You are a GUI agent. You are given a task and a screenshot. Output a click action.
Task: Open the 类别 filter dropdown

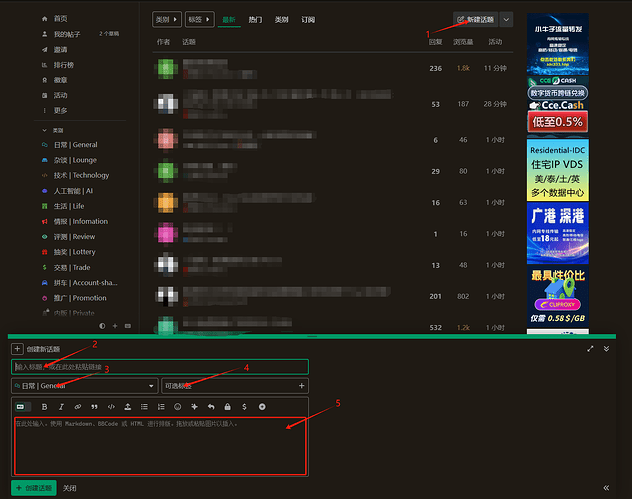[167, 19]
